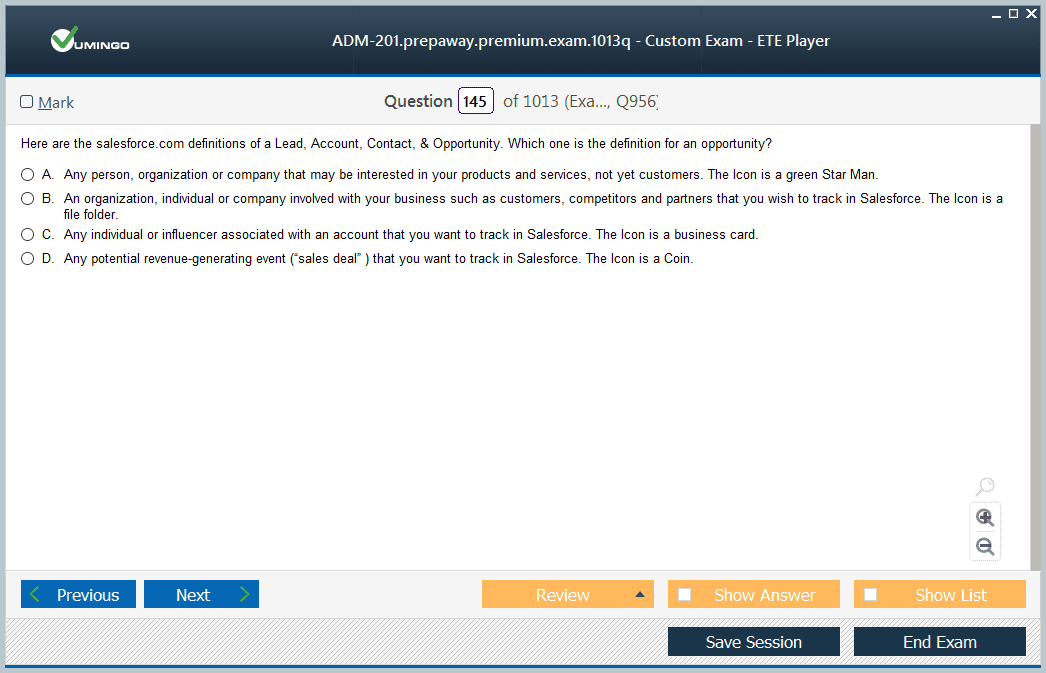The width and height of the screenshot is (1046, 673).
Task: Select option B about file folder icon
Action: tap(28, 199)
